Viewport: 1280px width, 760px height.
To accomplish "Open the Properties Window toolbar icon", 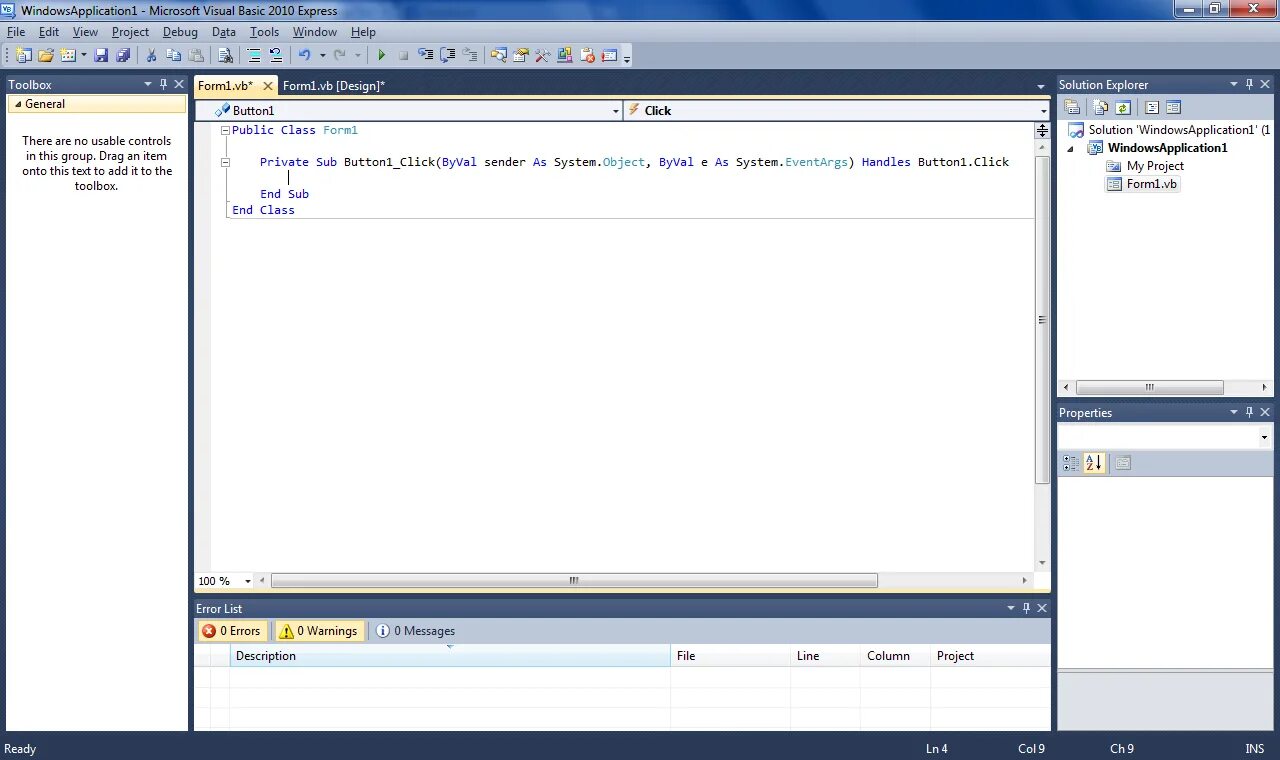I will (520, 55).
